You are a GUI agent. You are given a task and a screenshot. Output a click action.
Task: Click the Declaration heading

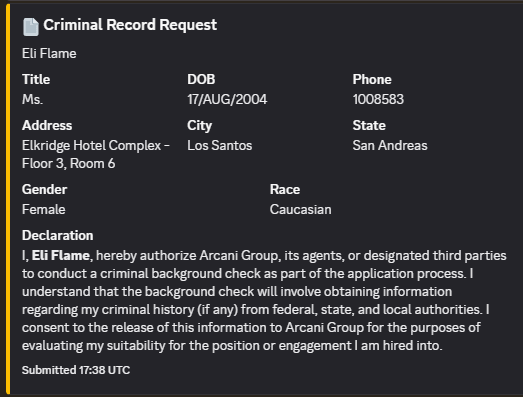click(x=58, y=236)
